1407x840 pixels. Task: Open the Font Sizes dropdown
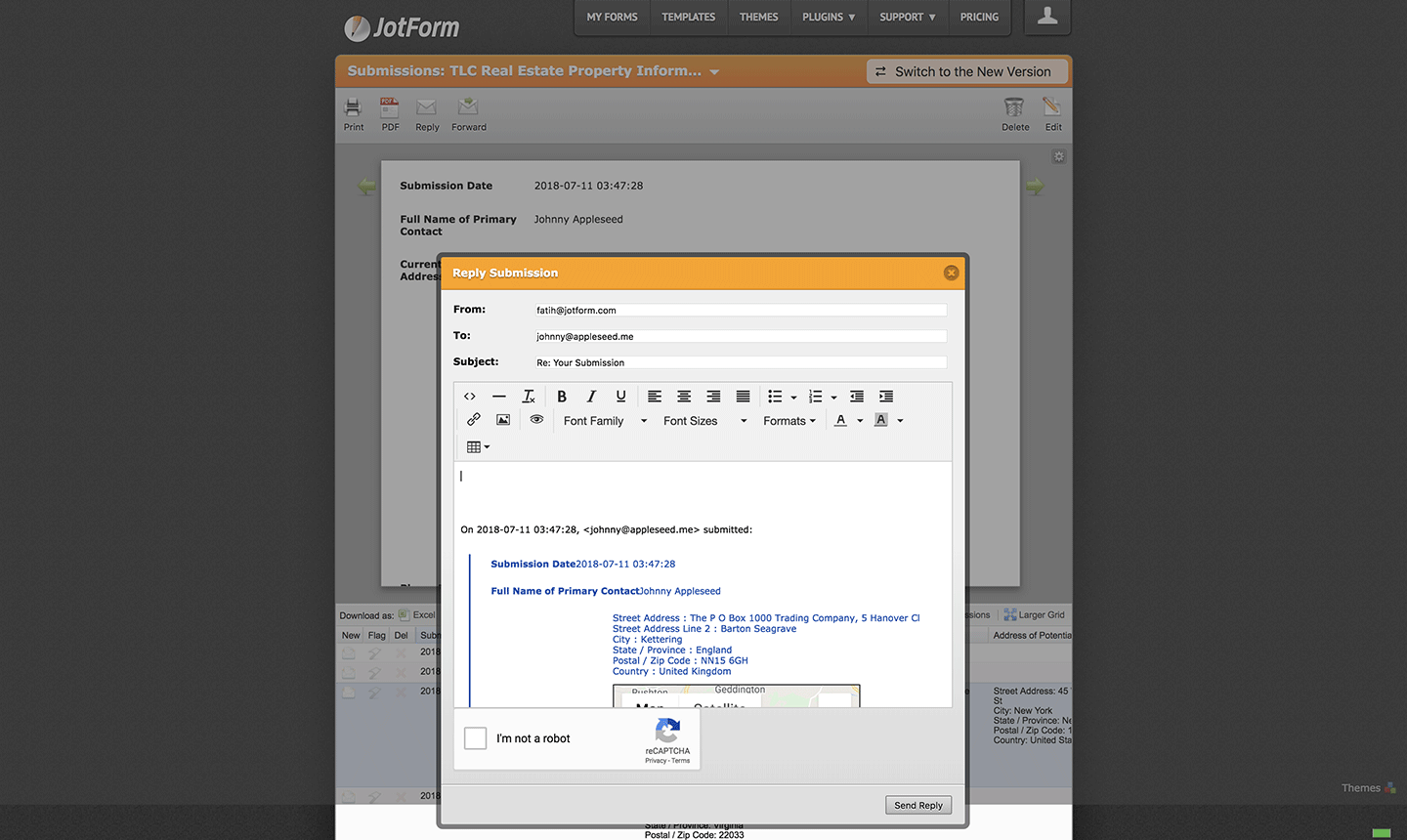704,421
